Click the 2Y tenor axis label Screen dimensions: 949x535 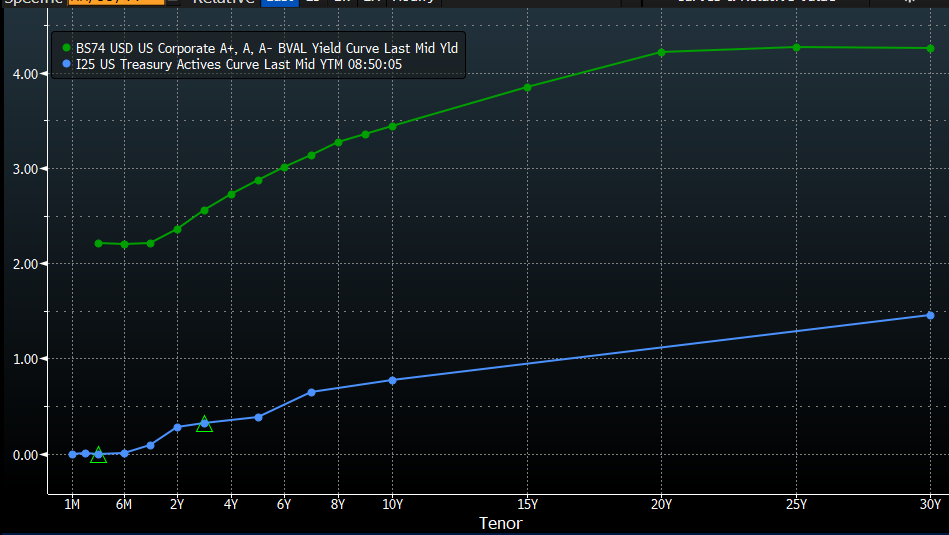click(x=177, y=505)
